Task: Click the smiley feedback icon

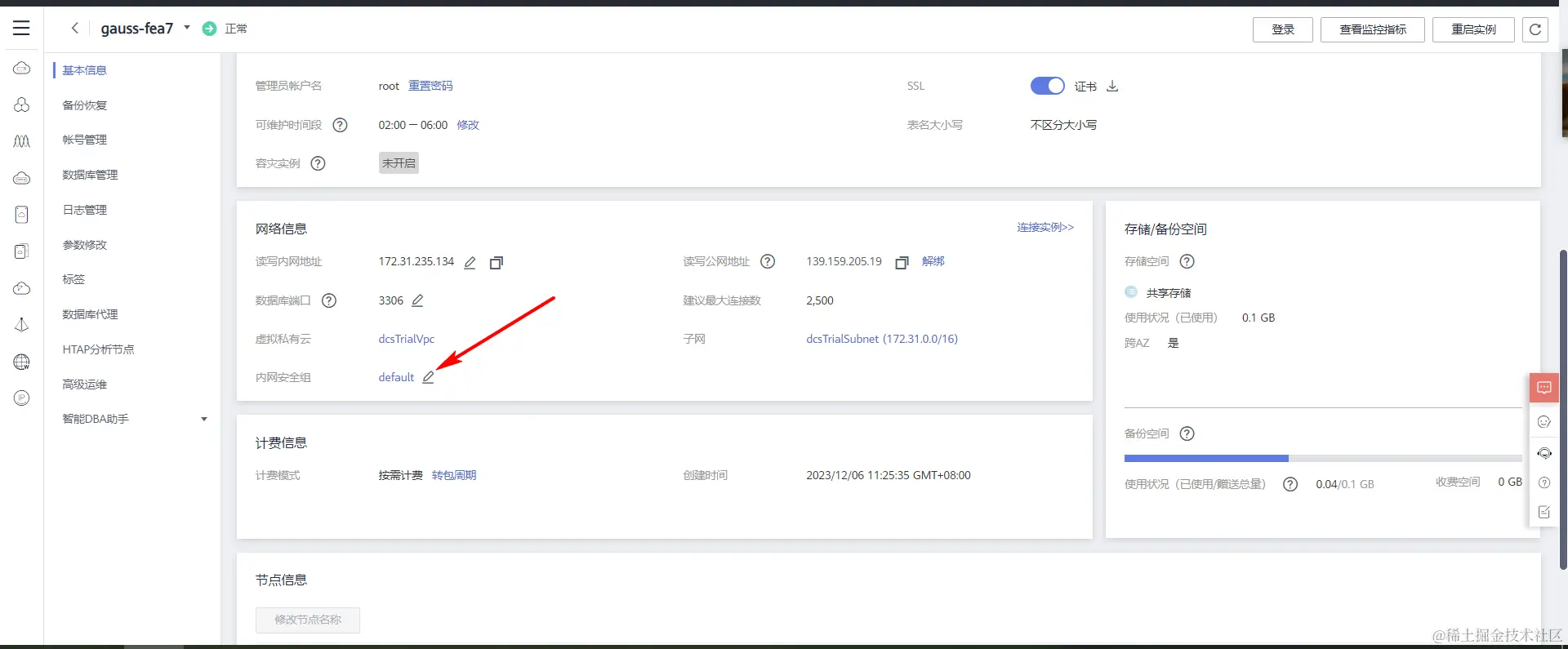Action: point(1544,422)
